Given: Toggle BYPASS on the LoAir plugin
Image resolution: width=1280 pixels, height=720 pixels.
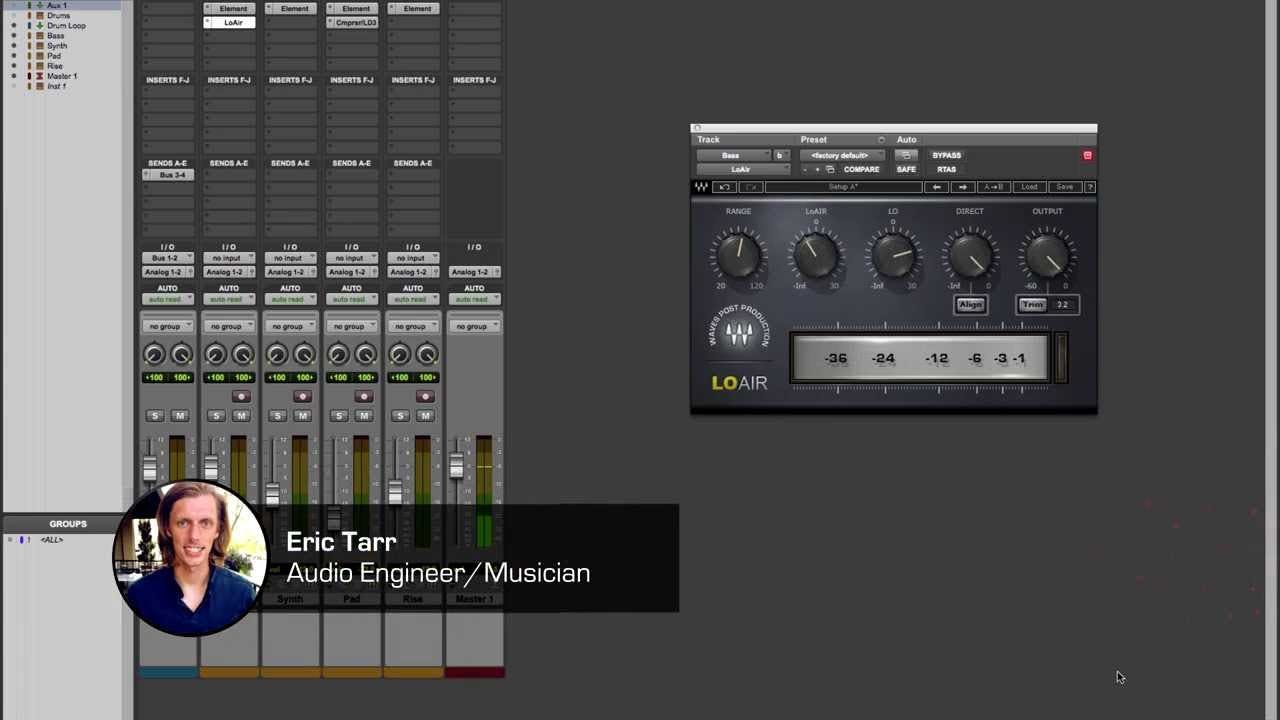Looking at the screenshot, I should [946, 155].
